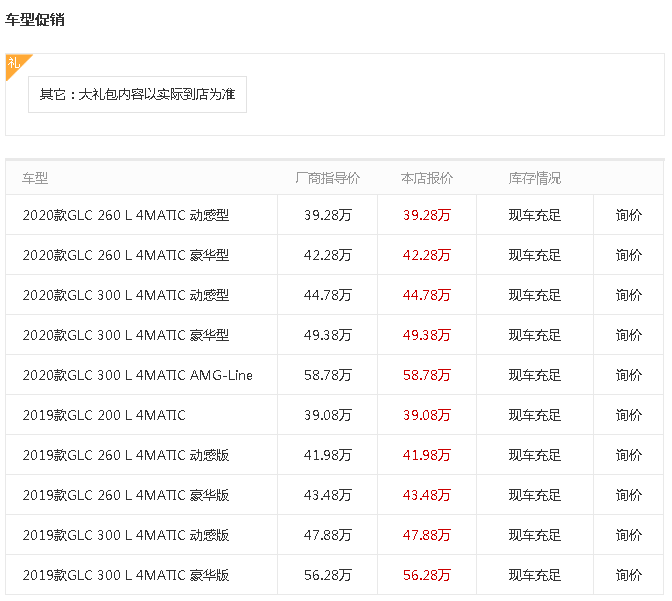This screenshot has width=672, height=601.
Task: Click 询价 for 2020款GLC 300 L 豪华型
Action: pyautogui.click(x=629, y=335)
